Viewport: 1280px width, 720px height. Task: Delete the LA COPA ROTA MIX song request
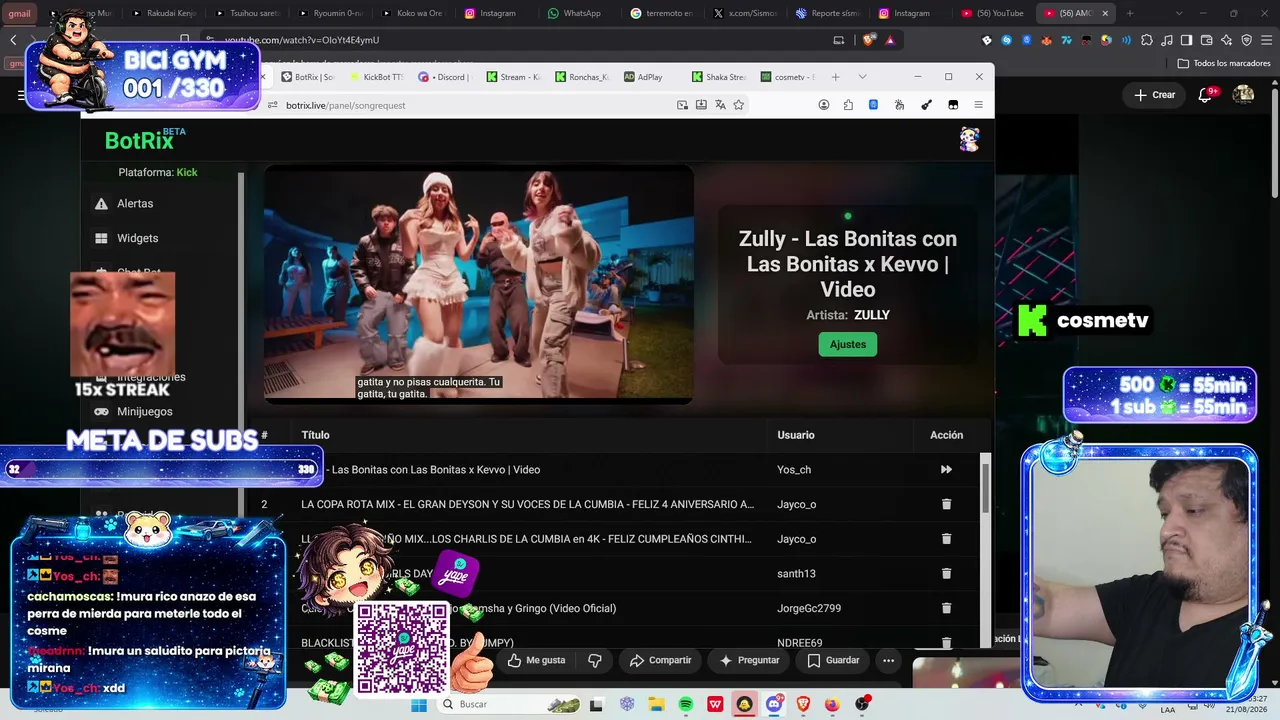click(x=946, y=504)
